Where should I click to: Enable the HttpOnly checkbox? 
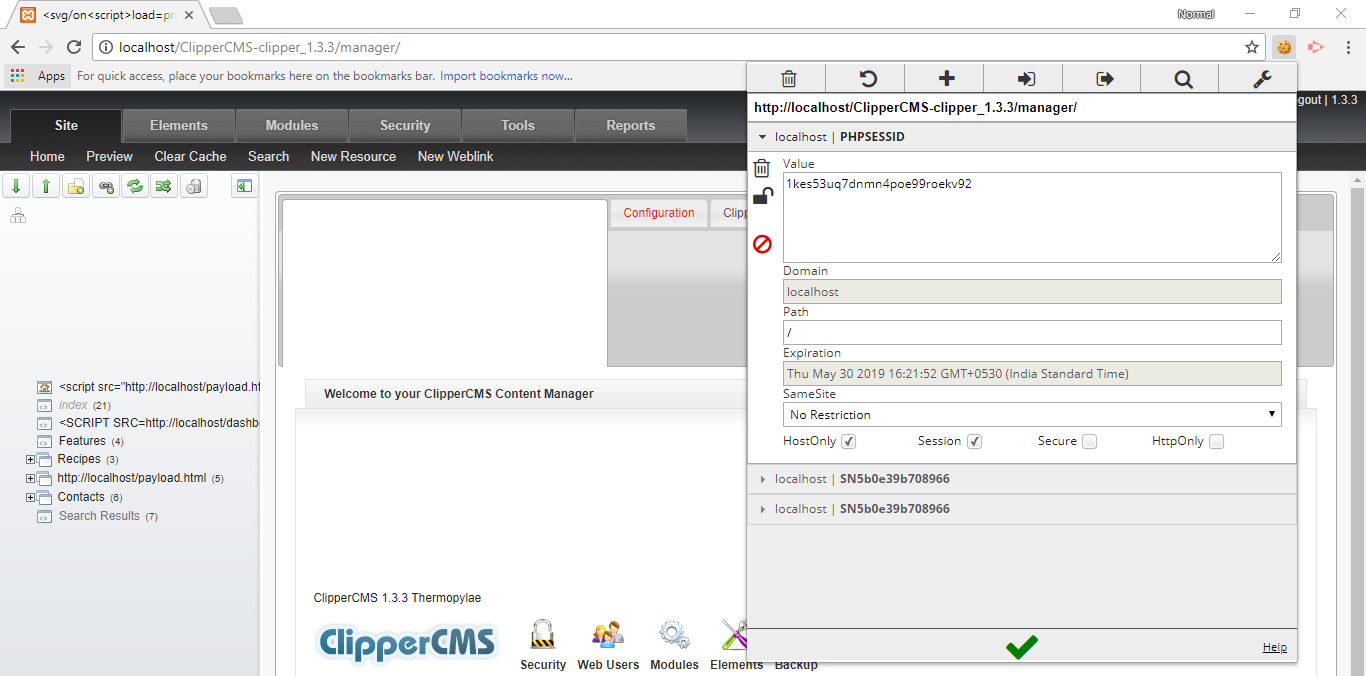1216,441
